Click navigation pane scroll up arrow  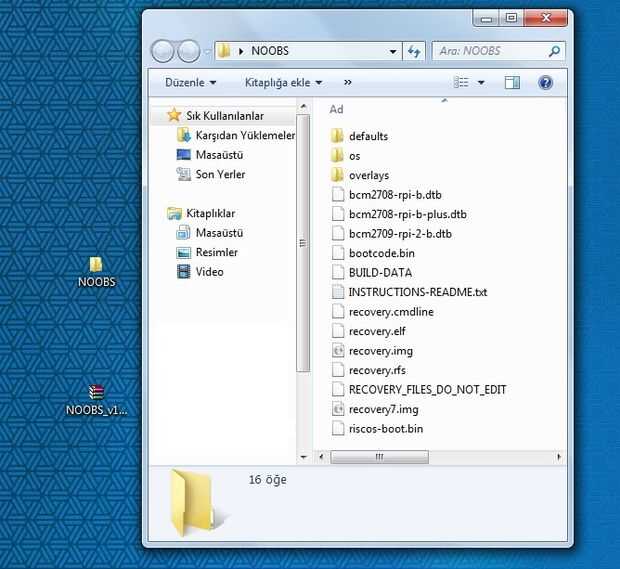(x=303, y=106)
